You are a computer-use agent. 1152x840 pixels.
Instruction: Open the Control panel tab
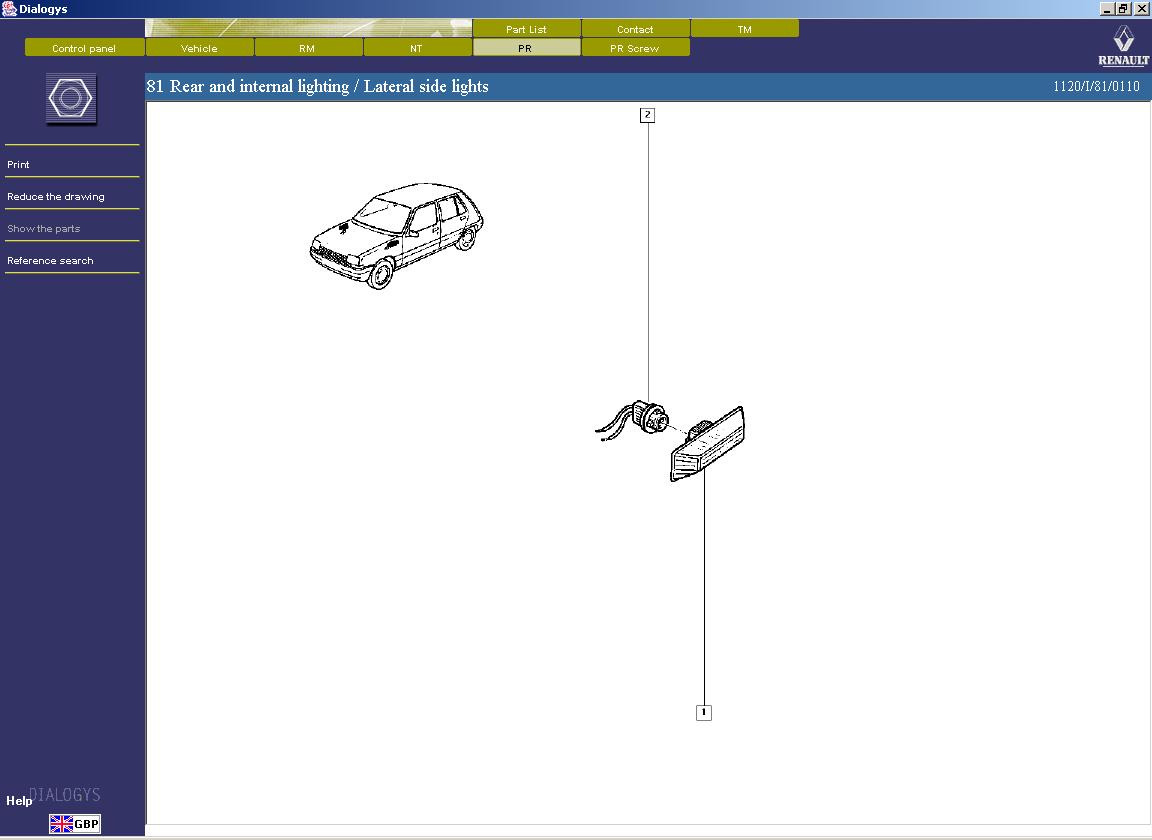coord(84,49)
